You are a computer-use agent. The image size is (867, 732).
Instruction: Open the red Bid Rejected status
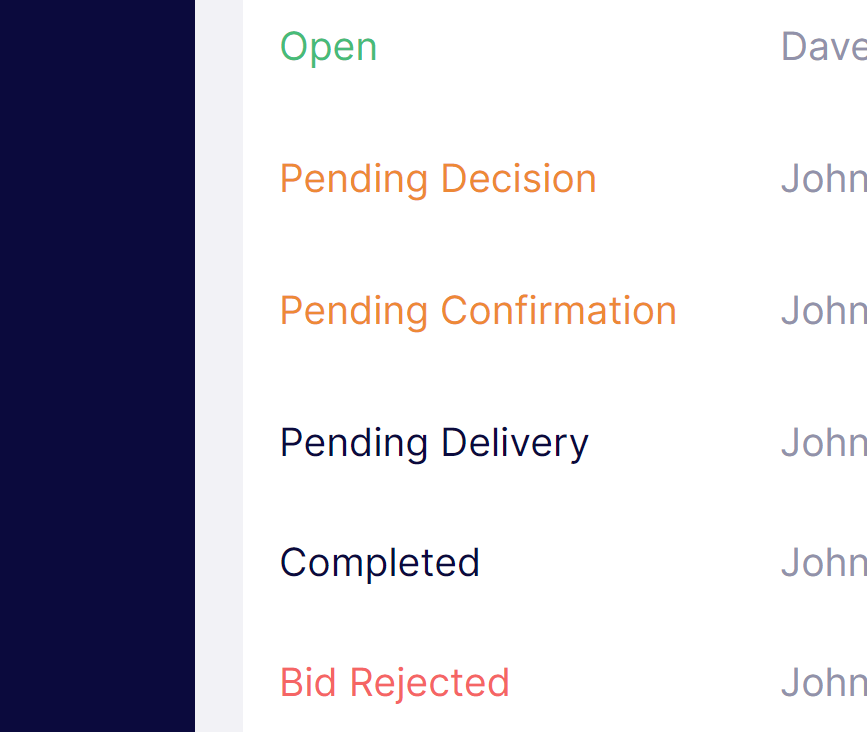tap(394, 683)
